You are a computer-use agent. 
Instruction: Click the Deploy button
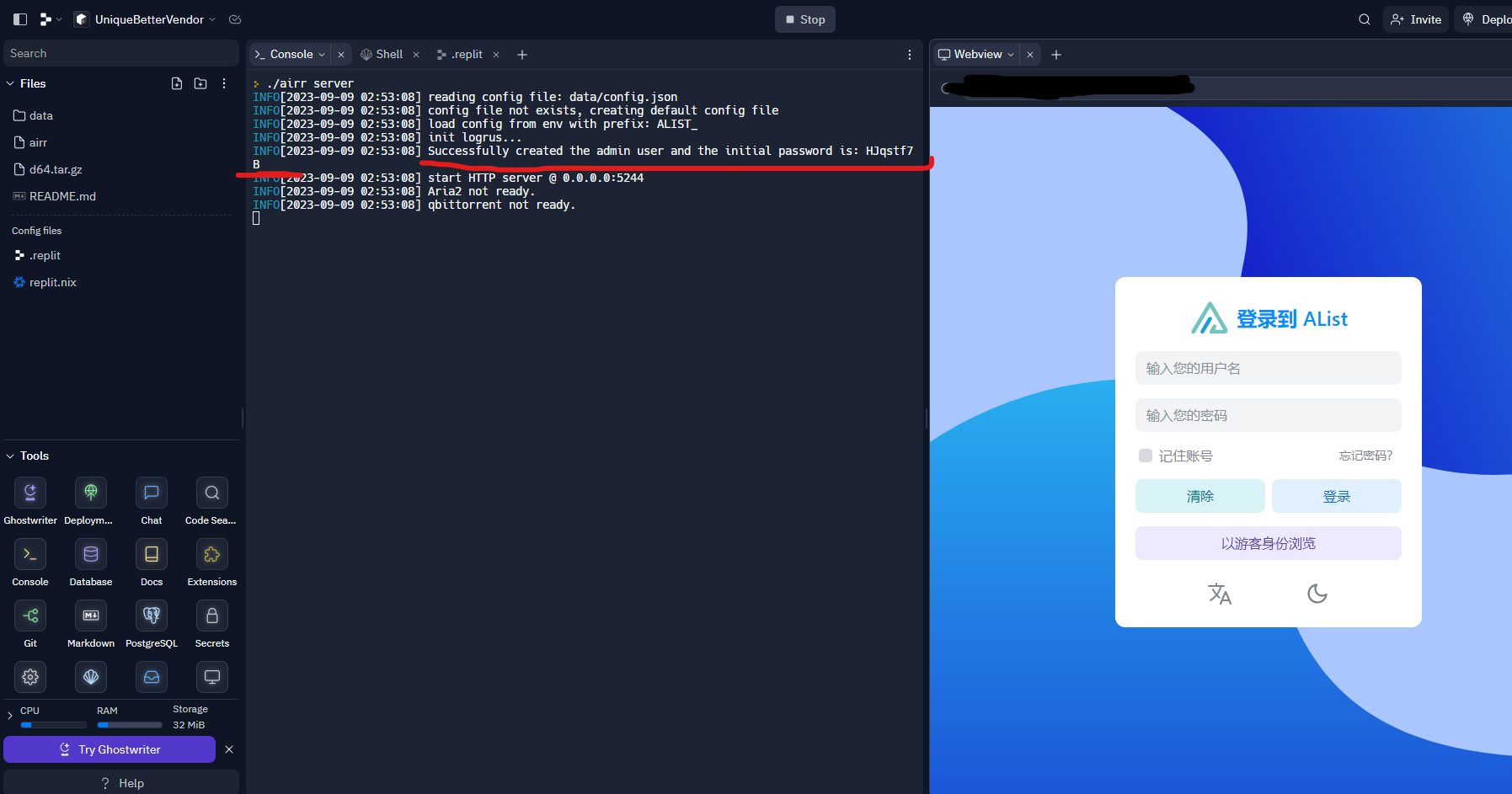(x=1484, y=19)
